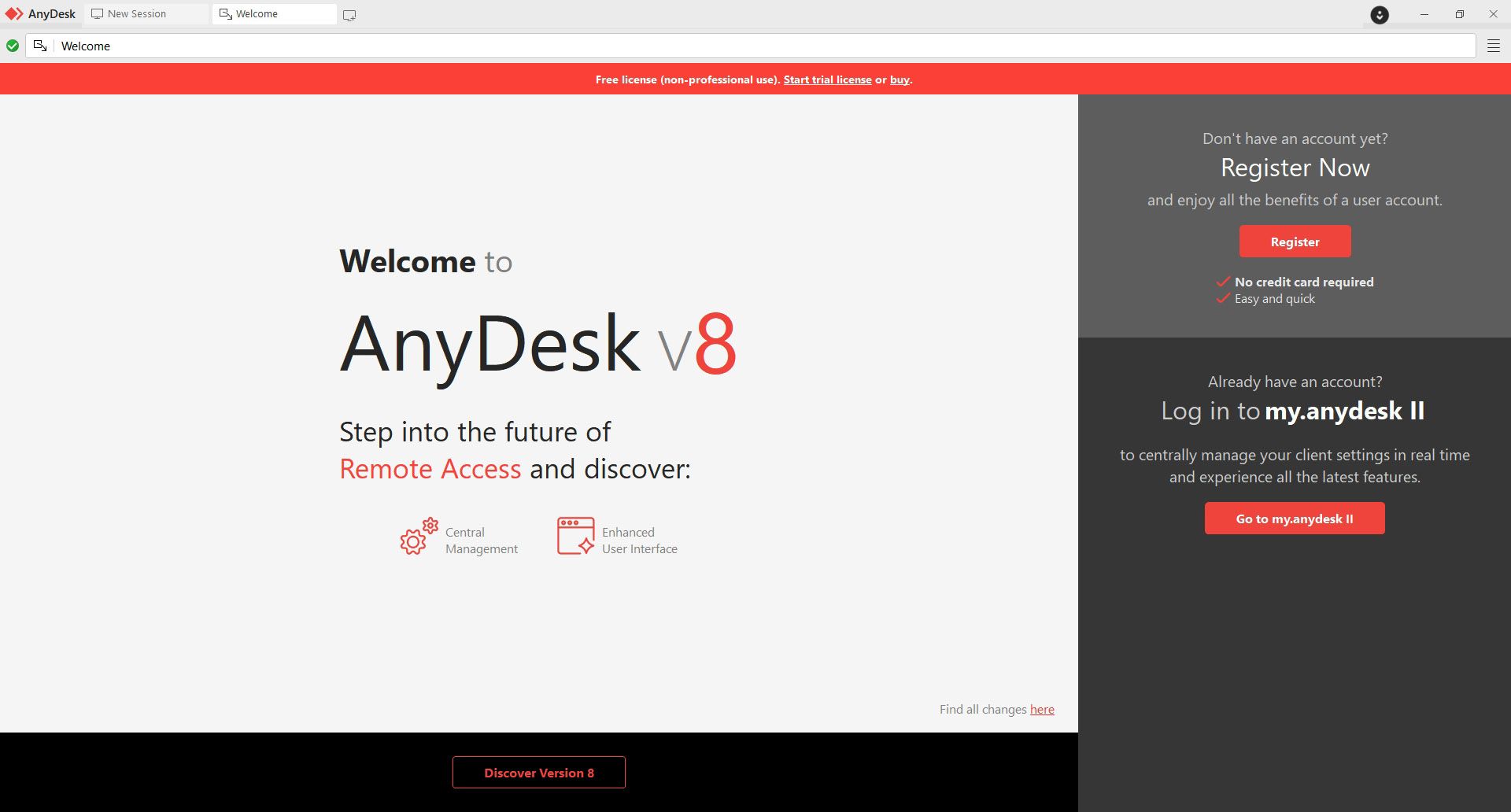Click the checkmark beside No credit card required
Image resolution: width=1511 pixels, height=812 pixels.
1223,281
